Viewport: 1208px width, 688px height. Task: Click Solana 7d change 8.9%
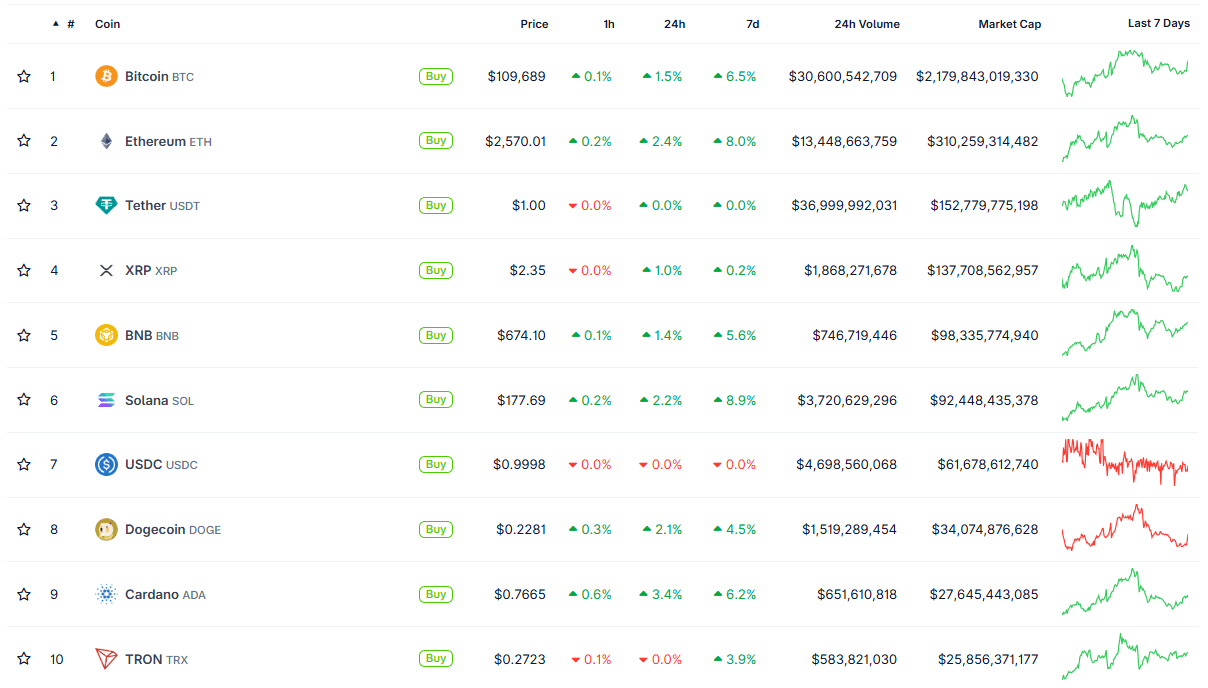coord(734,400)
